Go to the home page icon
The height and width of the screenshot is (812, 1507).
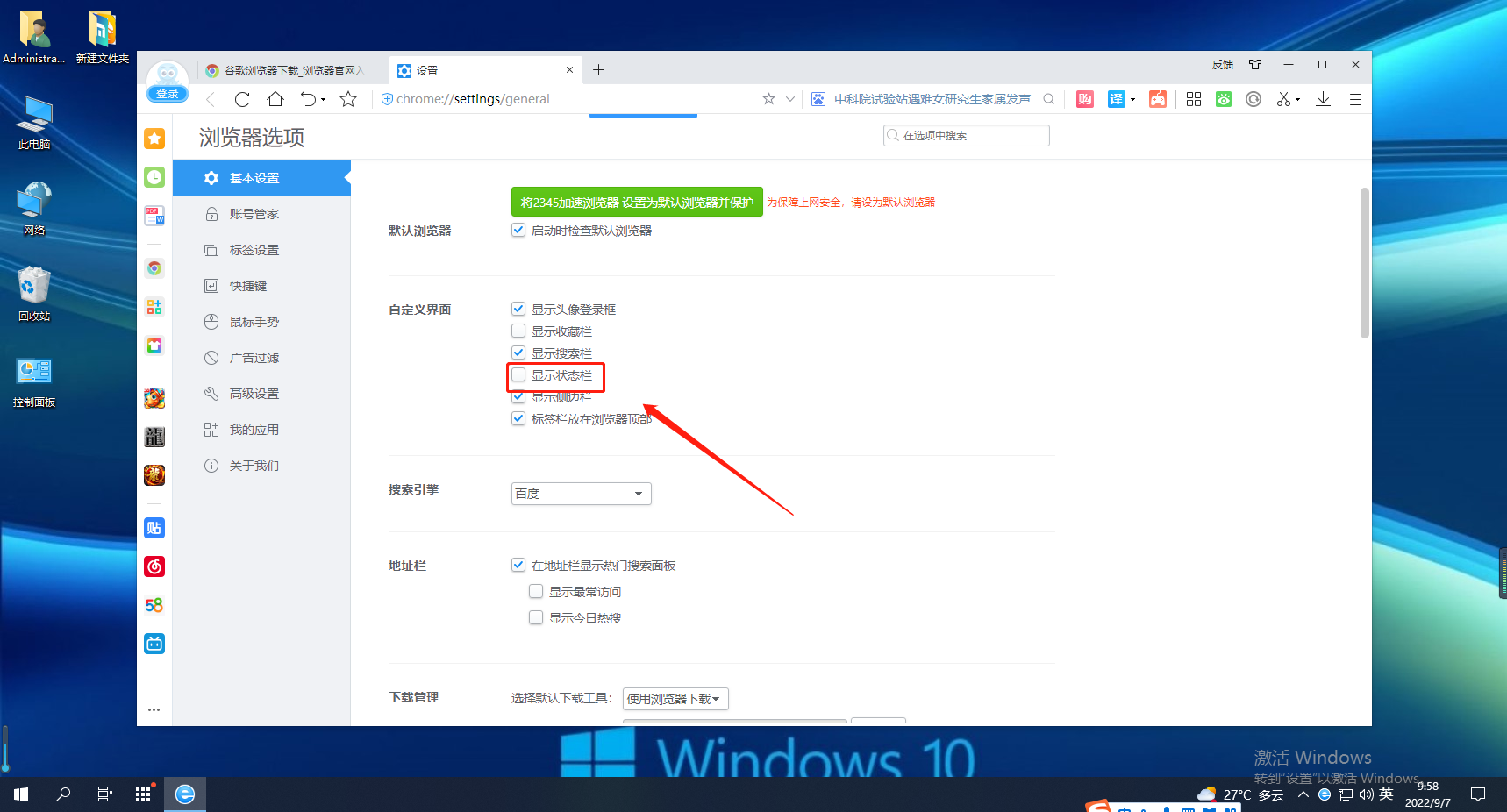275,99
